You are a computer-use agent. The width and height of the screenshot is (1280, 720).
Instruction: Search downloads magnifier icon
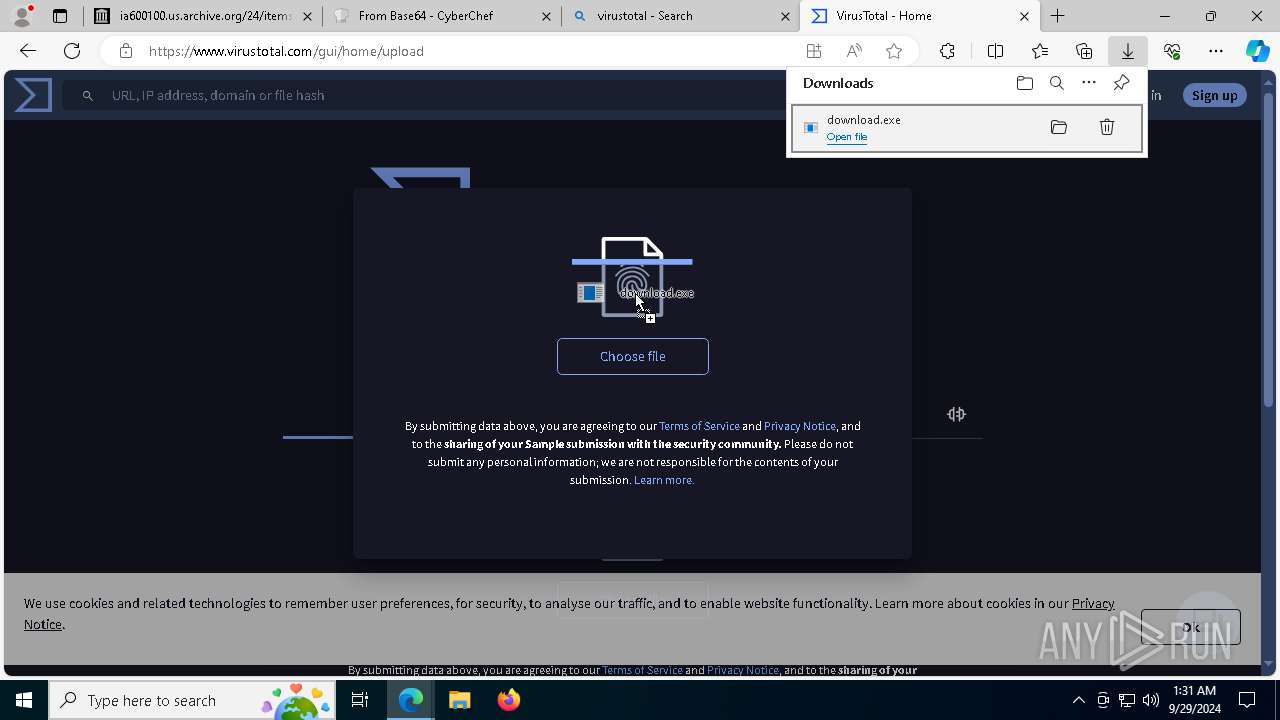pyautogui.click(x=1056, y=83)
